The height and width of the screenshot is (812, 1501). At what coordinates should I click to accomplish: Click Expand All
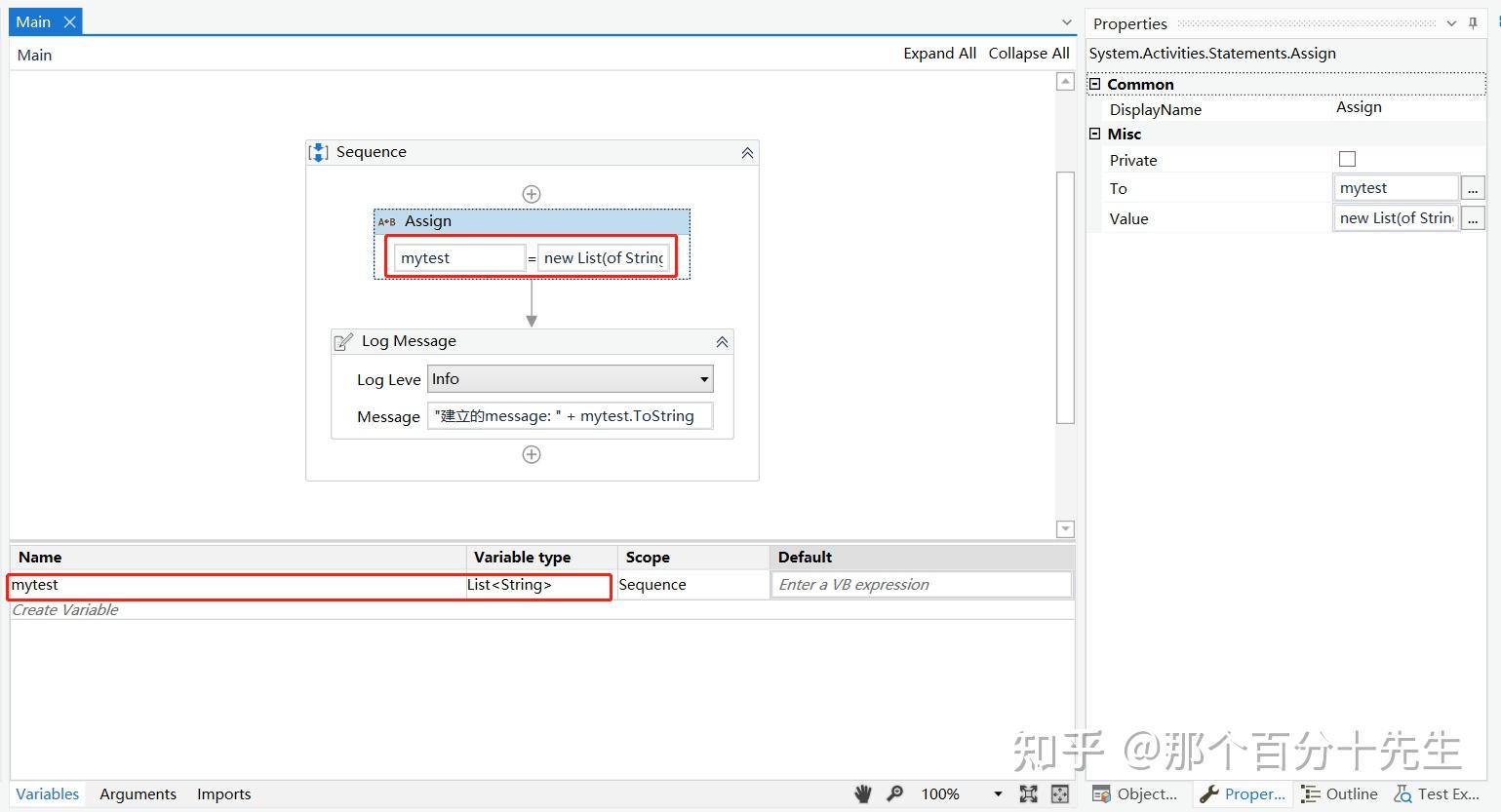(939, 54)
